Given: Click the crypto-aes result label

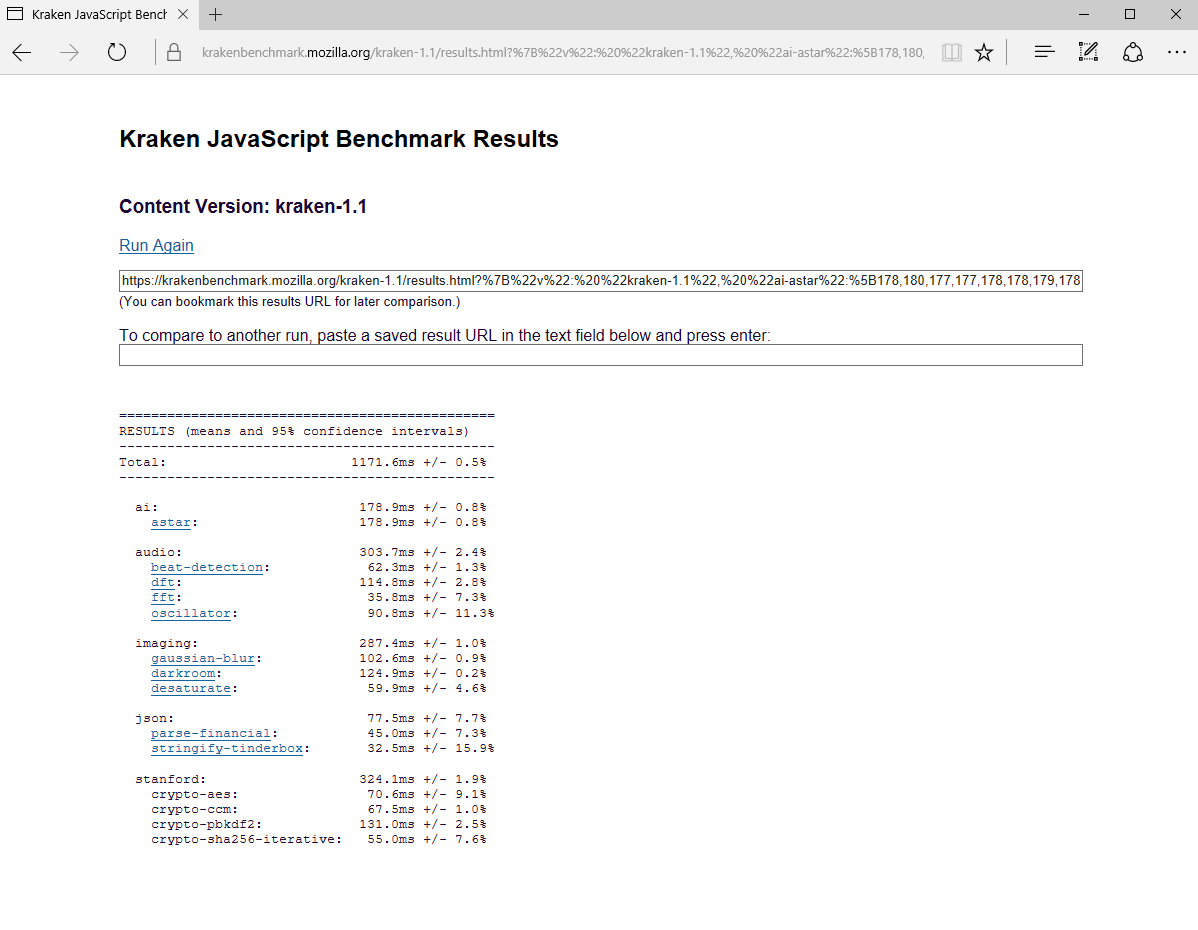Looking at the screenshot, I should click(x=194, y=795).
